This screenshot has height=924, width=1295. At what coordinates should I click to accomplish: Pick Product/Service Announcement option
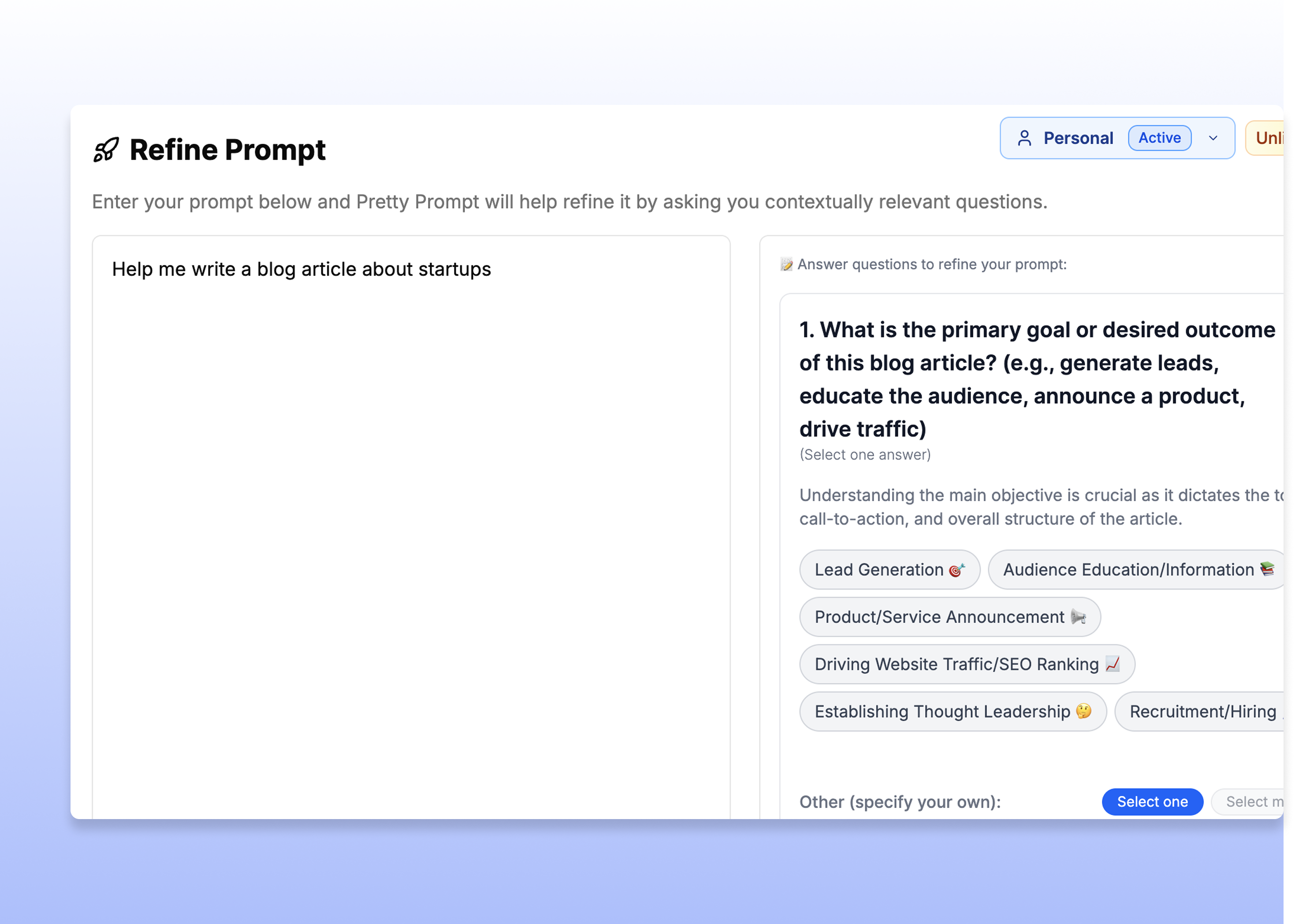tap(950, 617)
